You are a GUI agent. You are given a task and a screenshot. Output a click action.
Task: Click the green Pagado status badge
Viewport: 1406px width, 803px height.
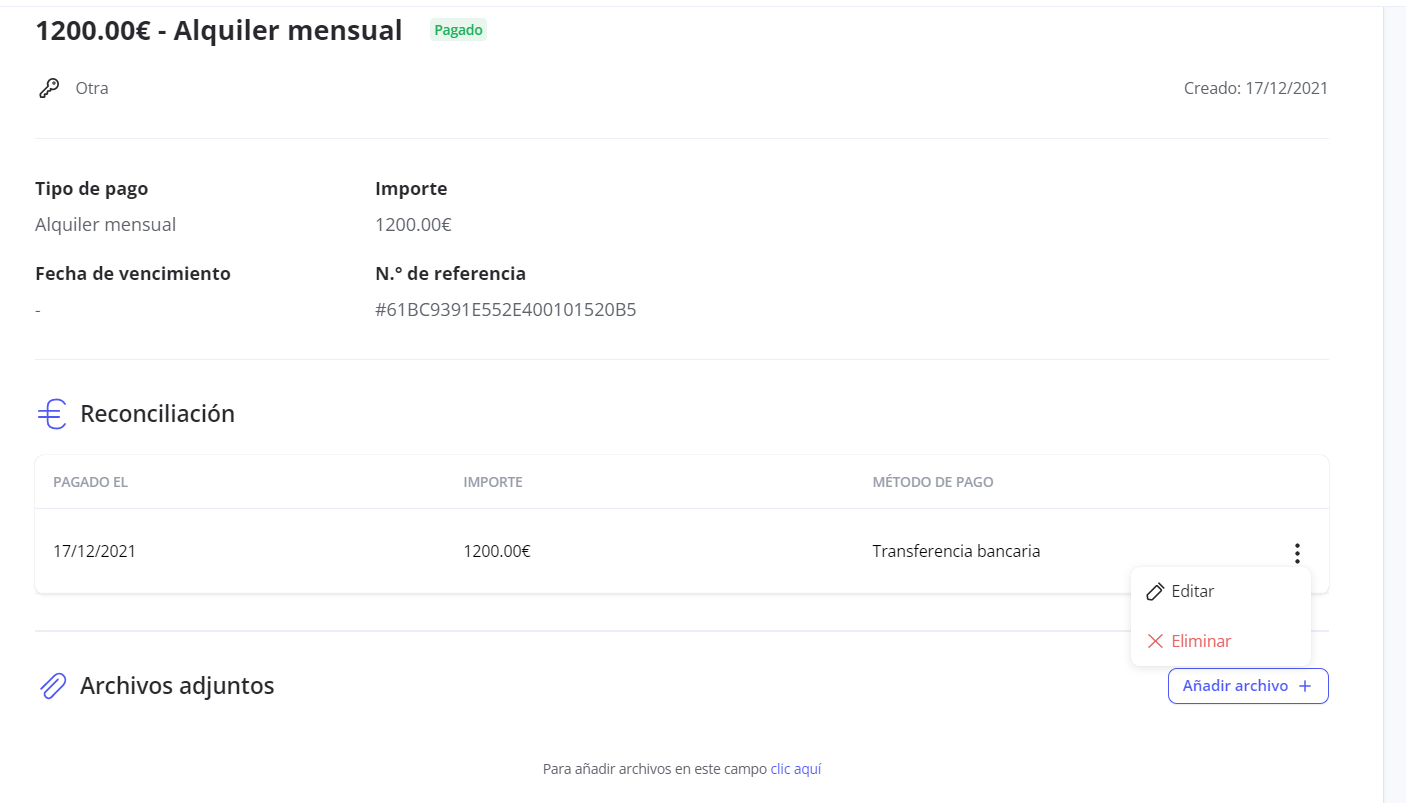point(458,30)
